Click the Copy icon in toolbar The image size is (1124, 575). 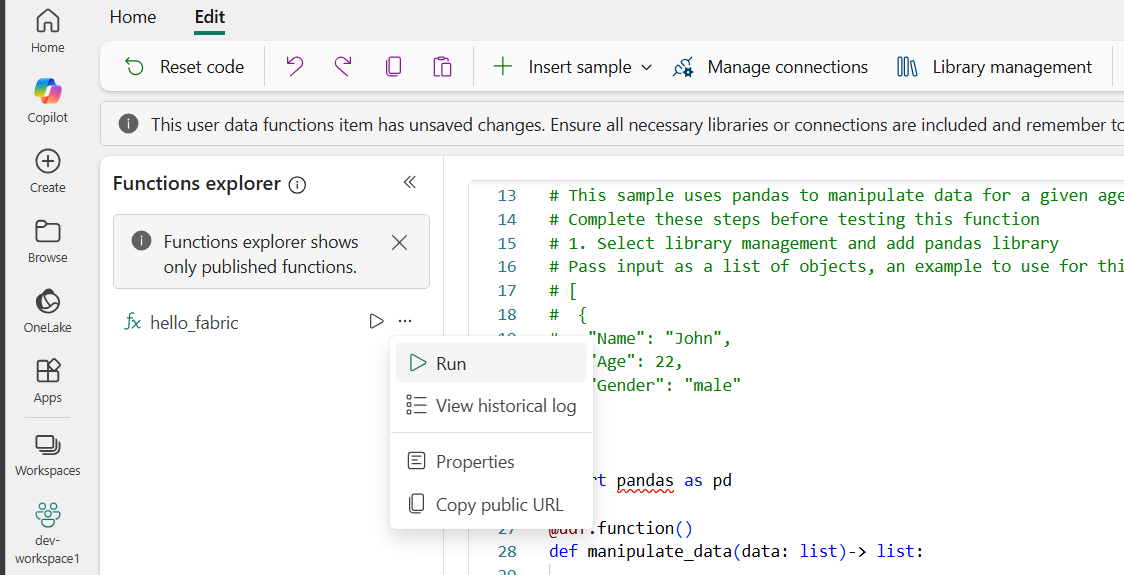[x=393, y=67]
